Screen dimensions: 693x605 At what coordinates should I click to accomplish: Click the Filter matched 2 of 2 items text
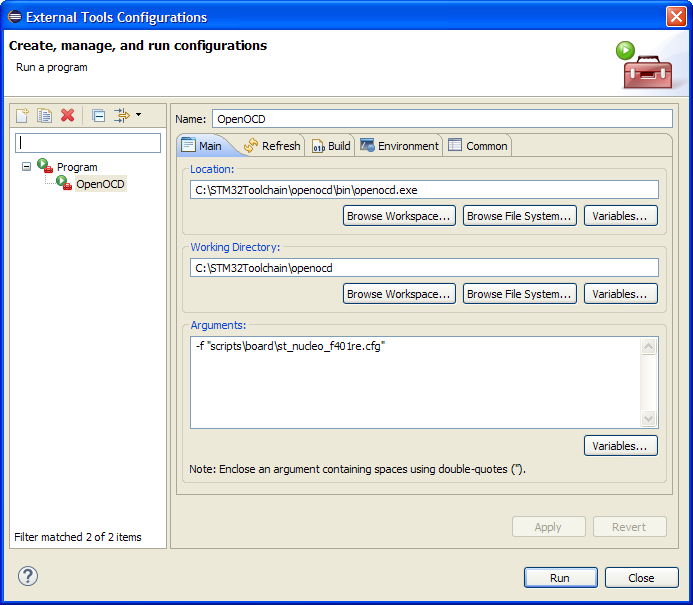pyautogui.click(x=78, y=537)
